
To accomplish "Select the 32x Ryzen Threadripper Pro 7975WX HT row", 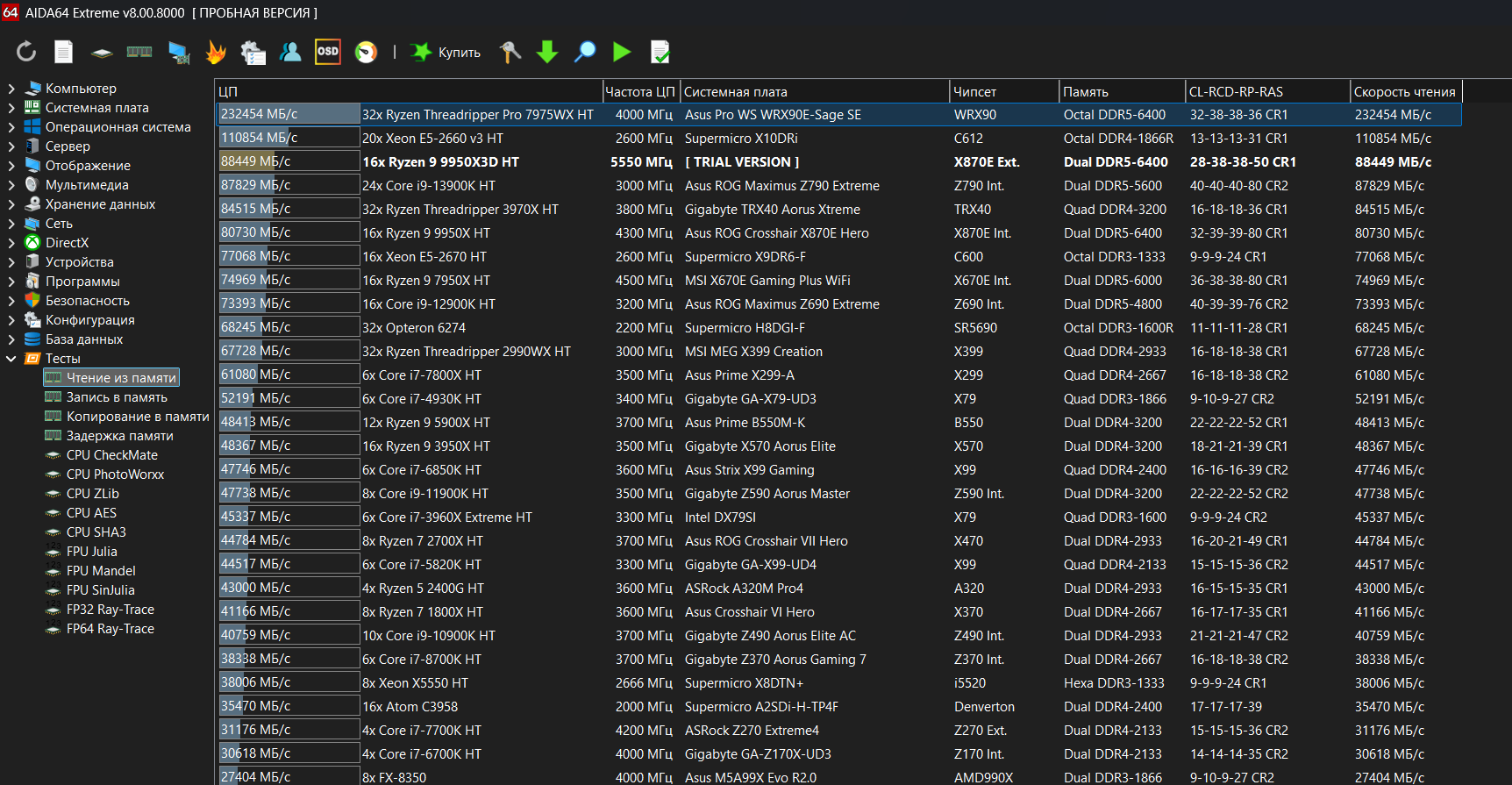I will (x=838, y=115).
